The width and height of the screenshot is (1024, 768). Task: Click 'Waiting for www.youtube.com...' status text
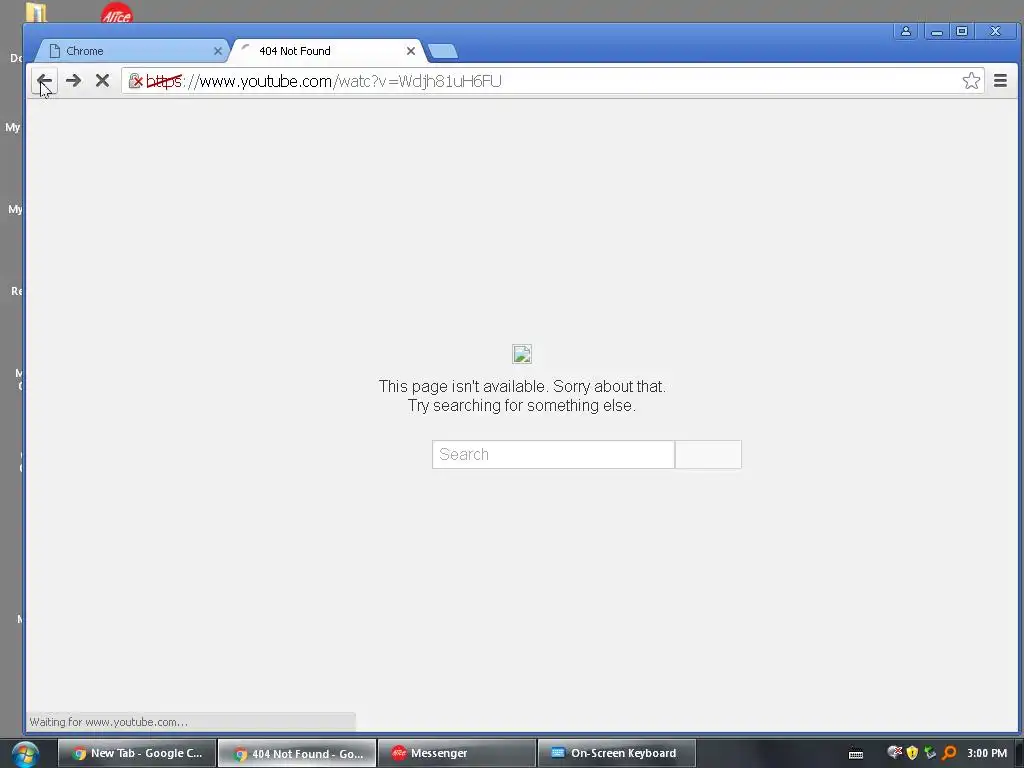pyautogui.click(x=108, y=722)
